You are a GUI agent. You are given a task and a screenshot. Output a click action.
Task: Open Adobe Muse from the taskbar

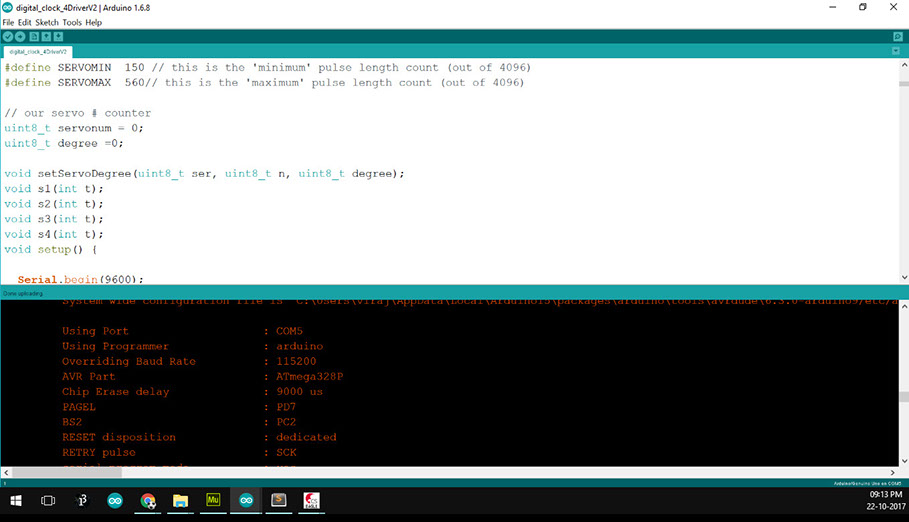pyautogui.click(x=213, y=500)
